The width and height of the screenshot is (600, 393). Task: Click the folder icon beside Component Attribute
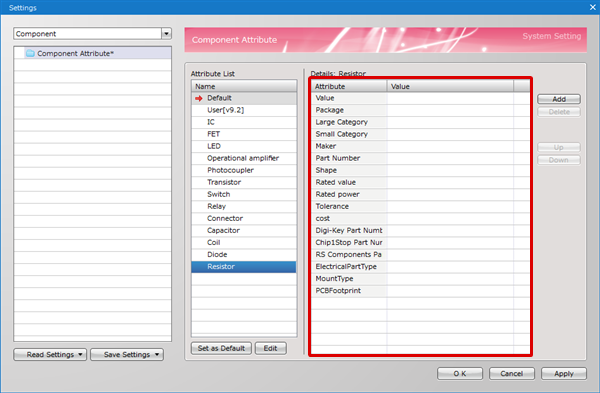30,53
